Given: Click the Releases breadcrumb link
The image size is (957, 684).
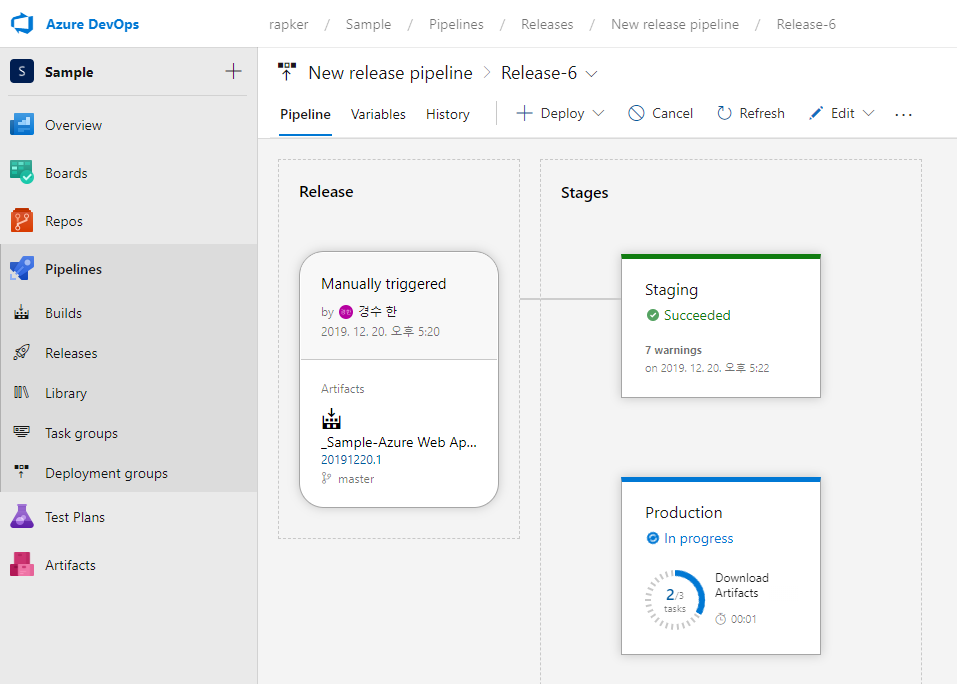Looking at the screenshot, I should click(x=547, y=24).
